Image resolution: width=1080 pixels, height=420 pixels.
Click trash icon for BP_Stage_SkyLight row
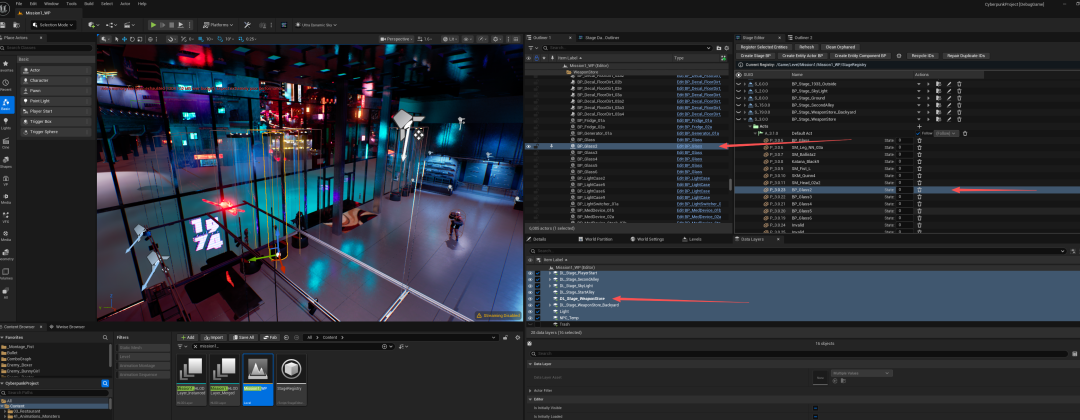pos(959,91)
